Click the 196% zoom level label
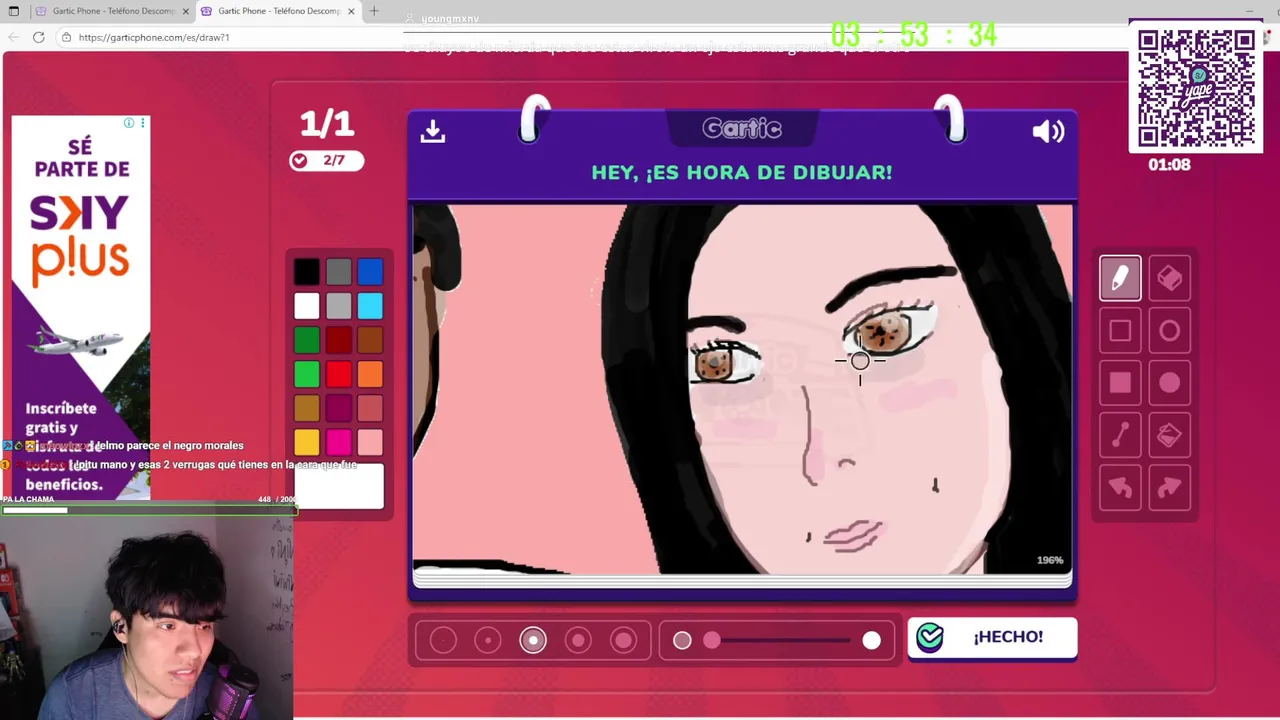This screenshot has width=1280, height=720. coord(1050,560)
